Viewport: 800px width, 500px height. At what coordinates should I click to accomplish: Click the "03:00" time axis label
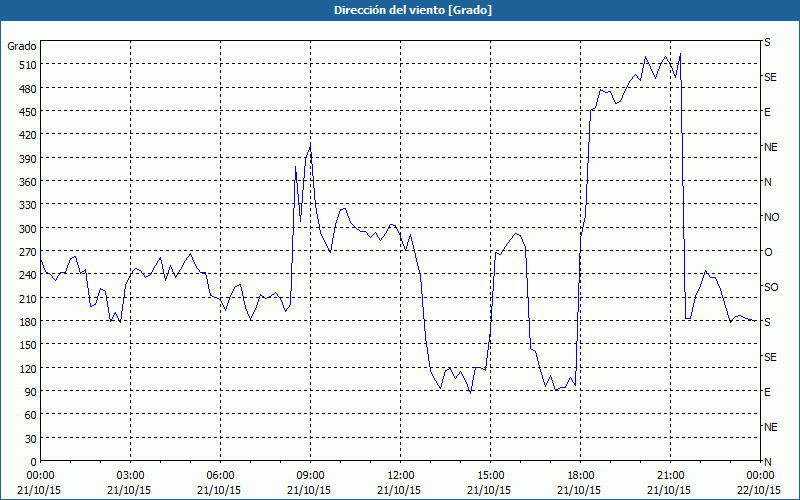131,476
